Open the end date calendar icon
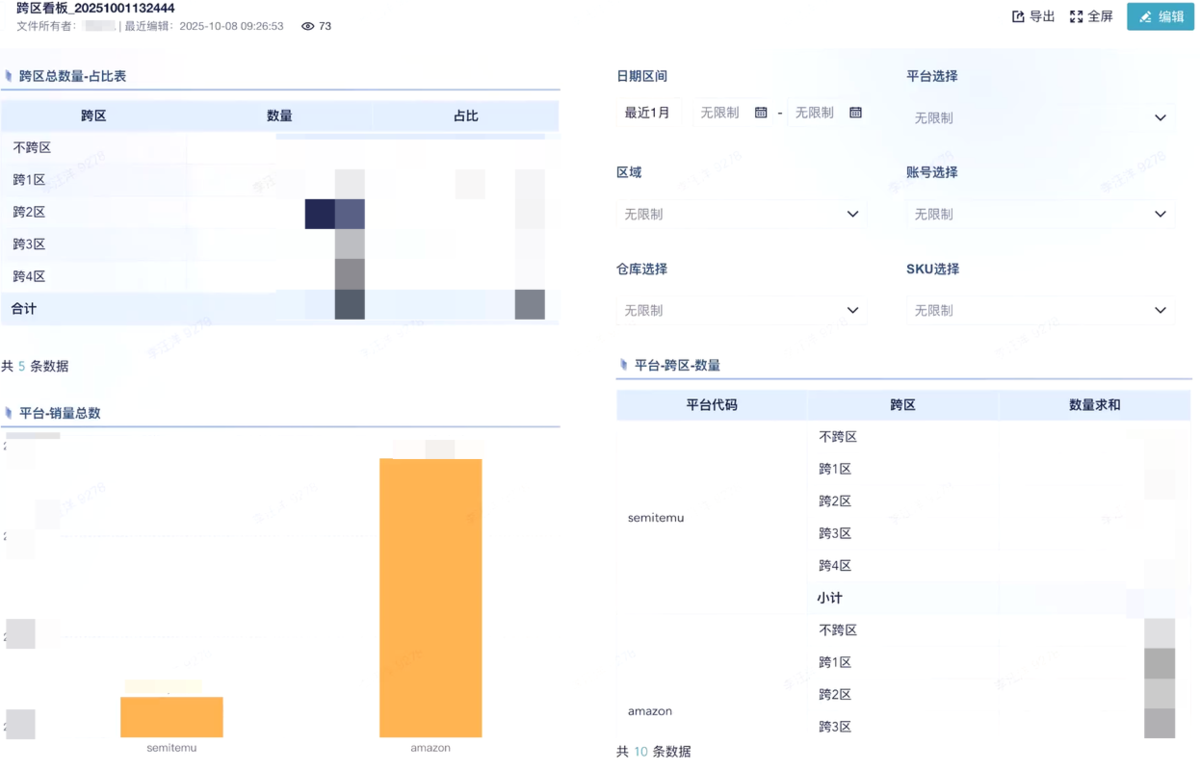 point(855,113)
